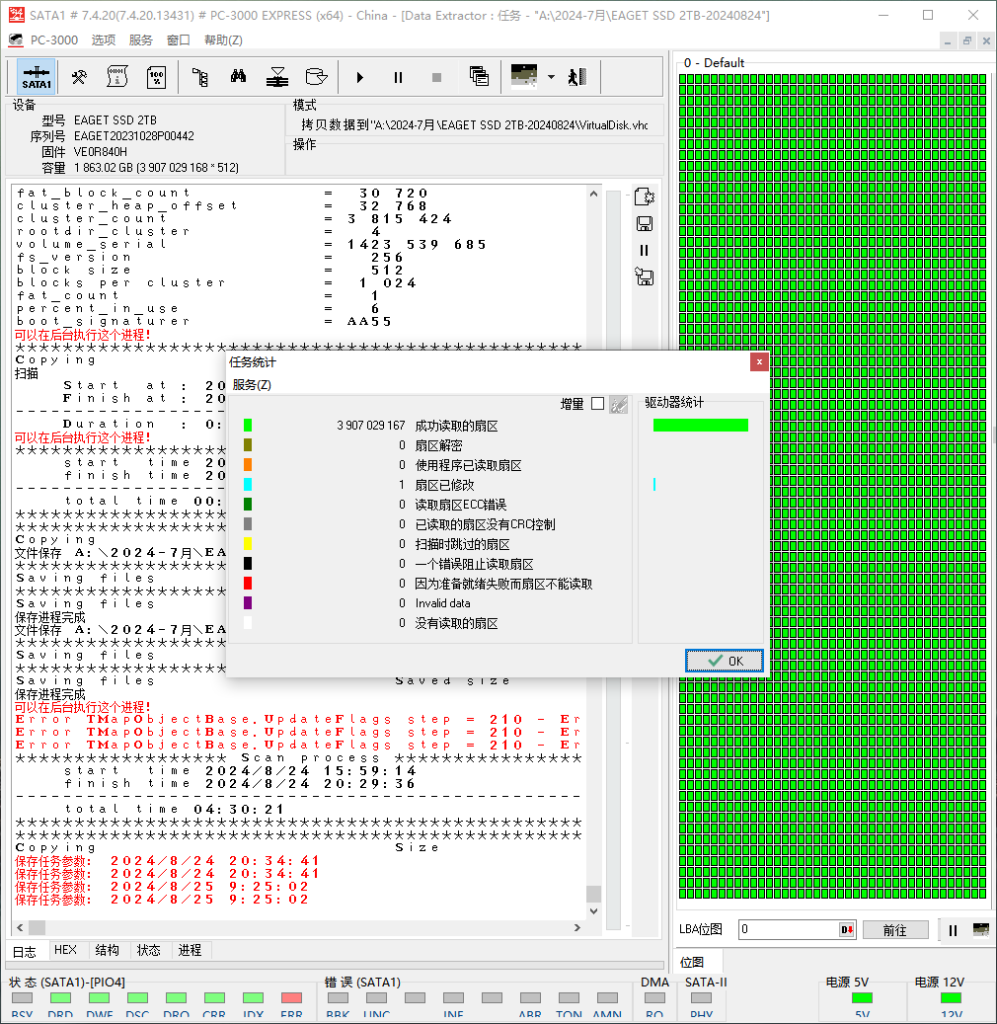Expand the dropdown arrow beside the map icon

[551, 77]
